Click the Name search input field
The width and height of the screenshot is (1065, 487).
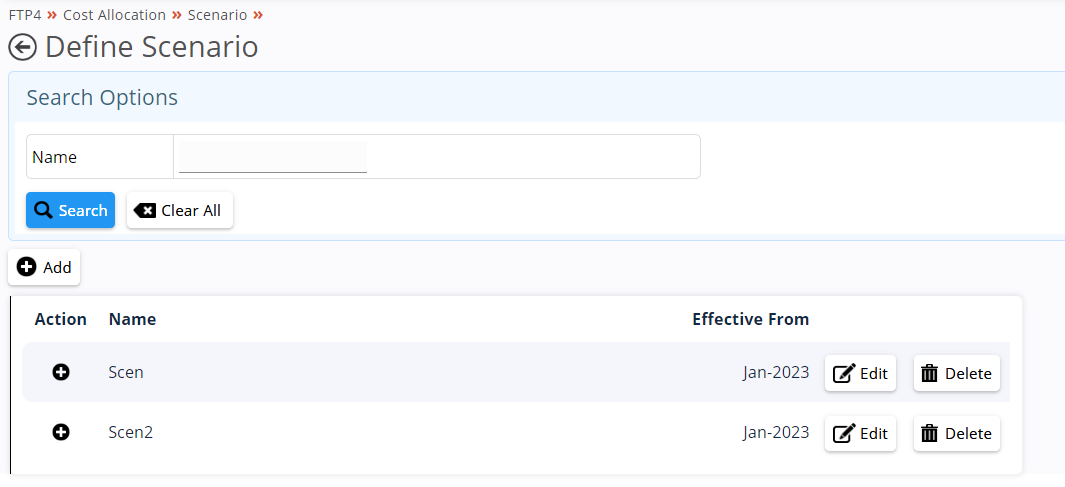click(x=273, y=157)
